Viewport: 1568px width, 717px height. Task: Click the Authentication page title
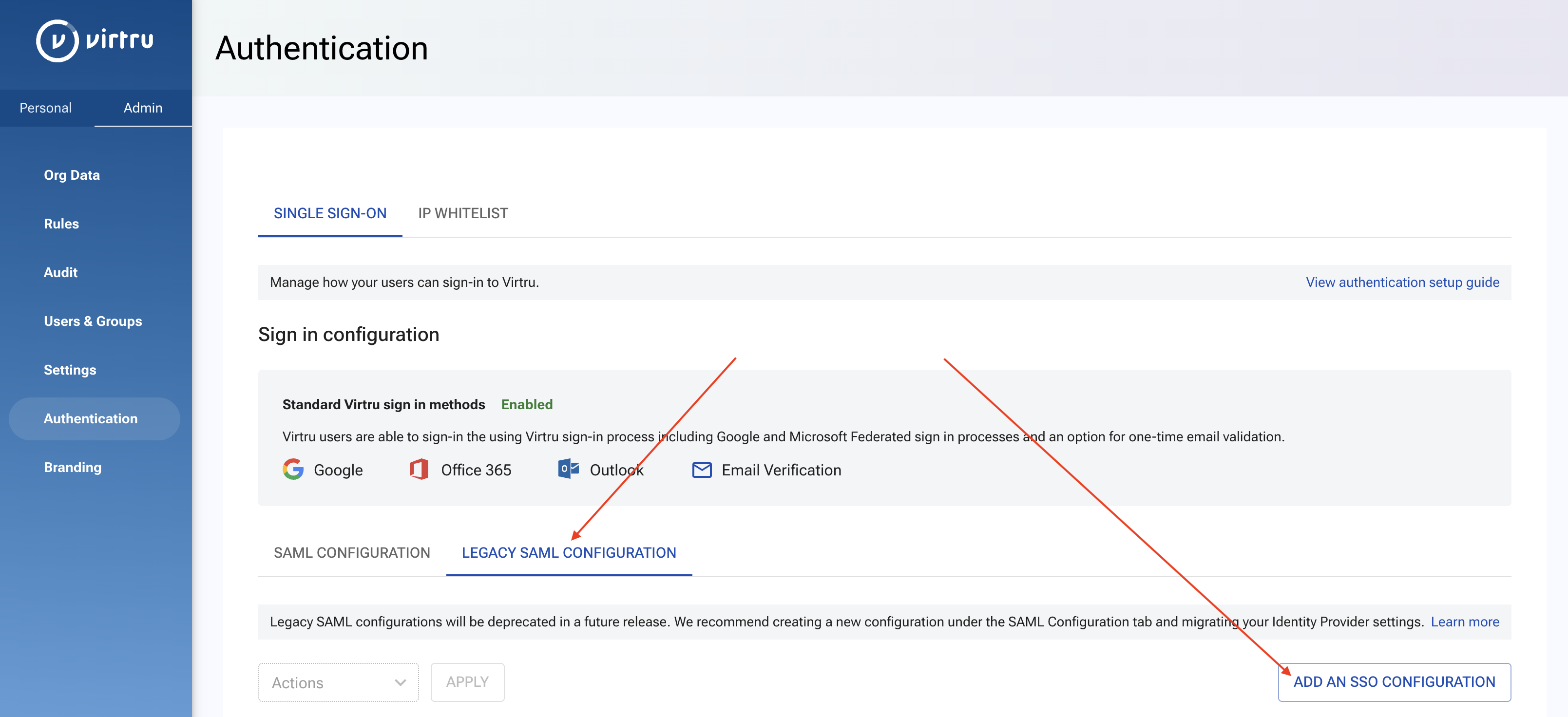point(322,48)
